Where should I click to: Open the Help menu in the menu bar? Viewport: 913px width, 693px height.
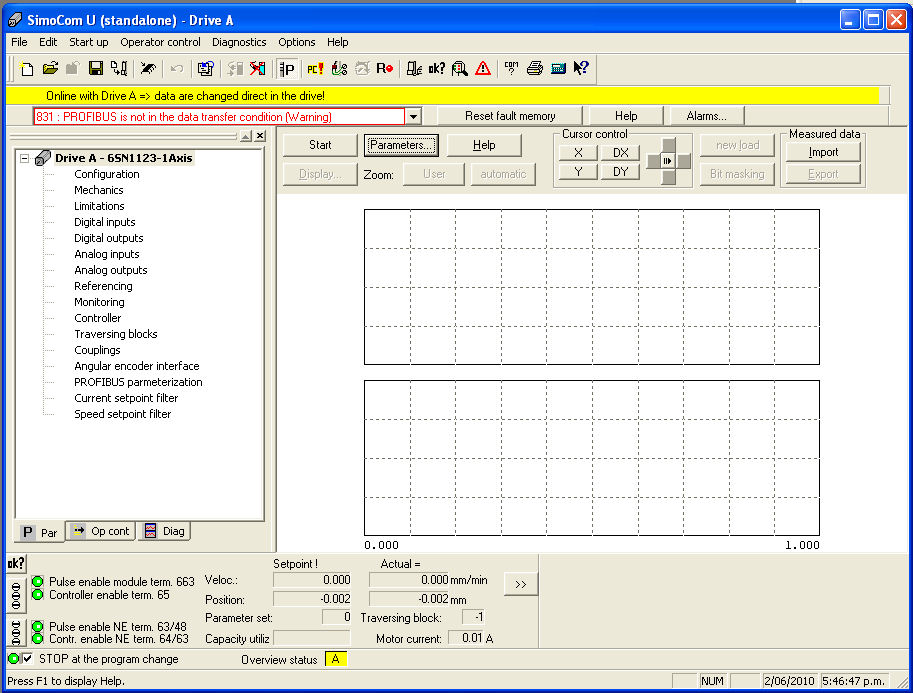[x=337, y=42]
